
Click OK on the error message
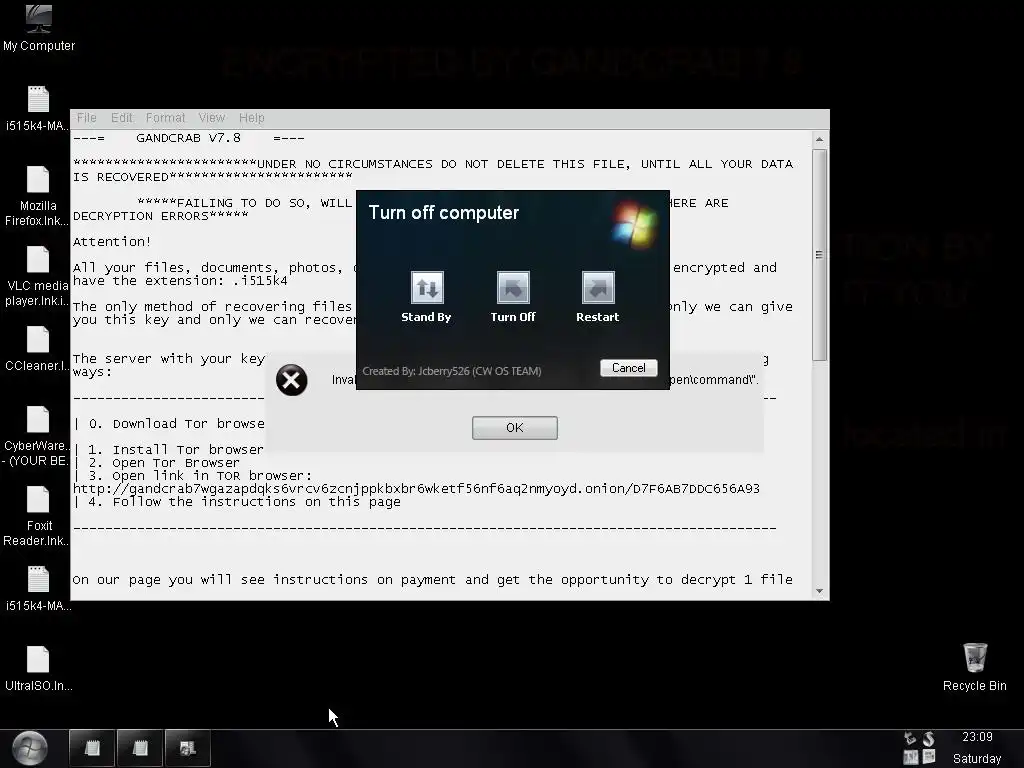pos(515,428)
